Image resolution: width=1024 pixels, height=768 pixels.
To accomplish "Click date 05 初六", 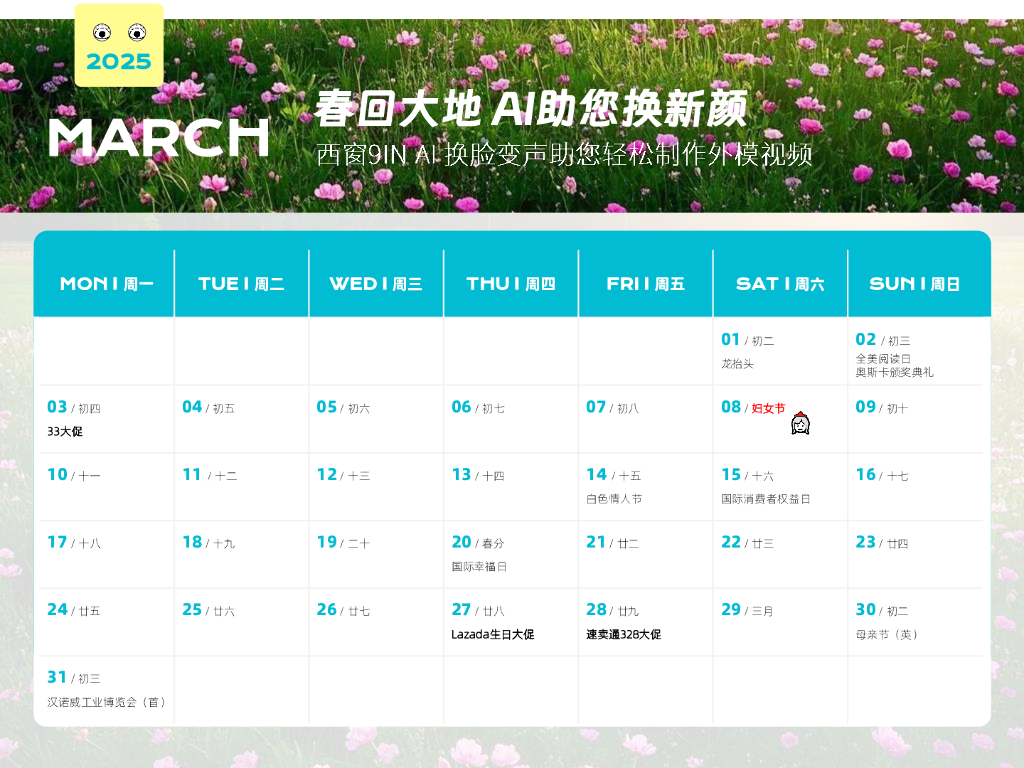I will point(343,408).
